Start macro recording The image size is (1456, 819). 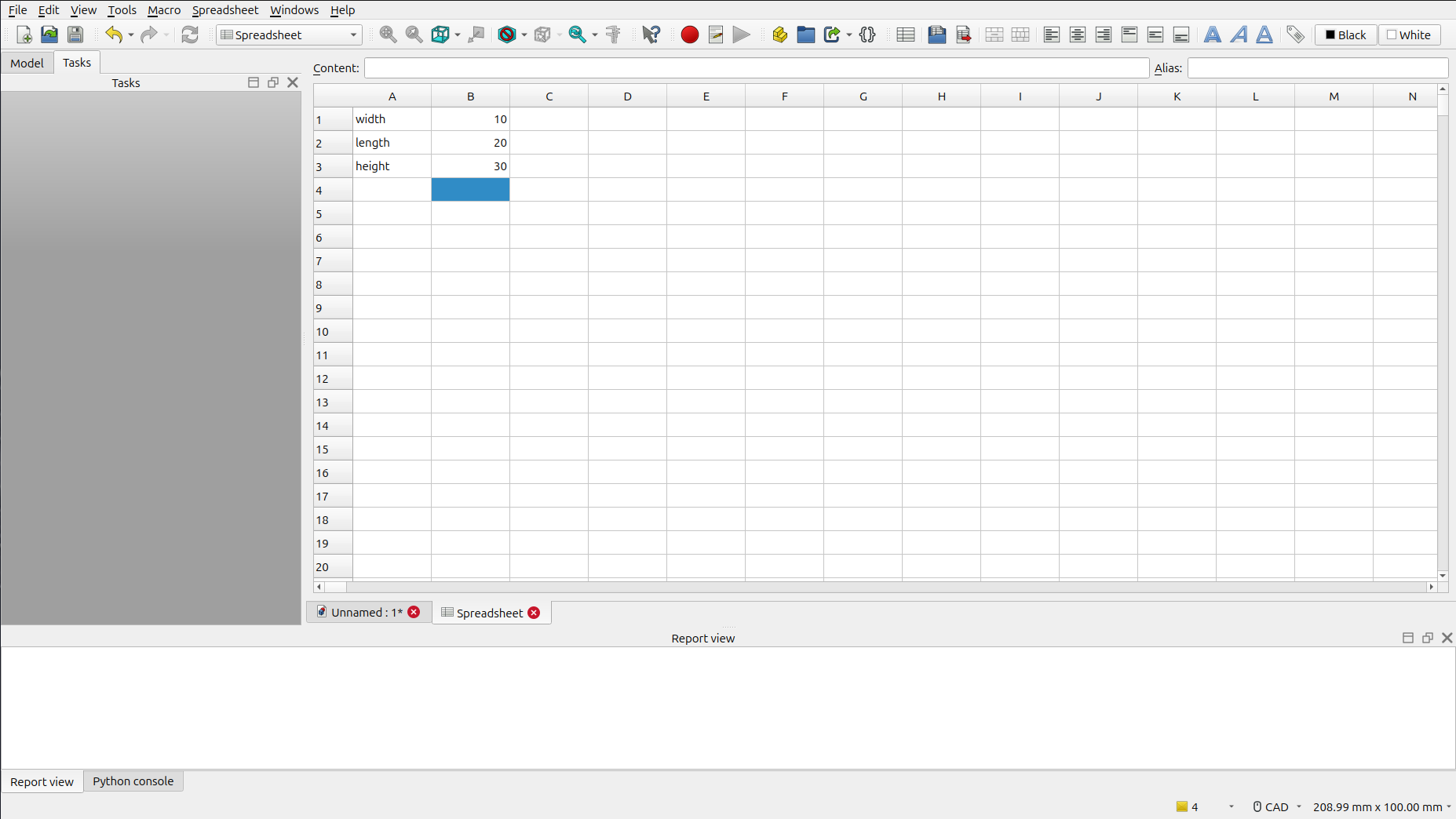pos(688,35)
